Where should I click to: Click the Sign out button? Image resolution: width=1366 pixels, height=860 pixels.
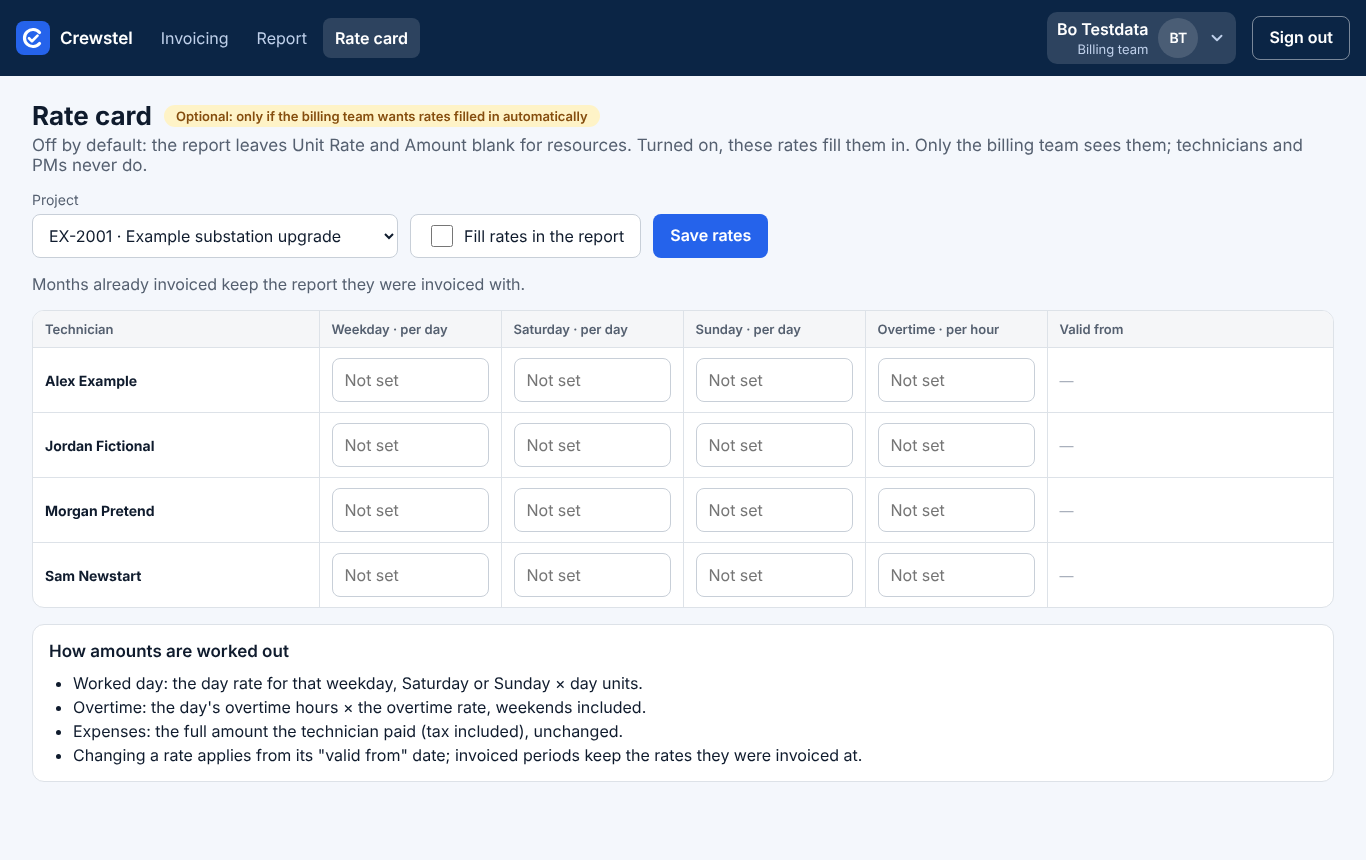pyautogui.click(x=1301, y=38)
